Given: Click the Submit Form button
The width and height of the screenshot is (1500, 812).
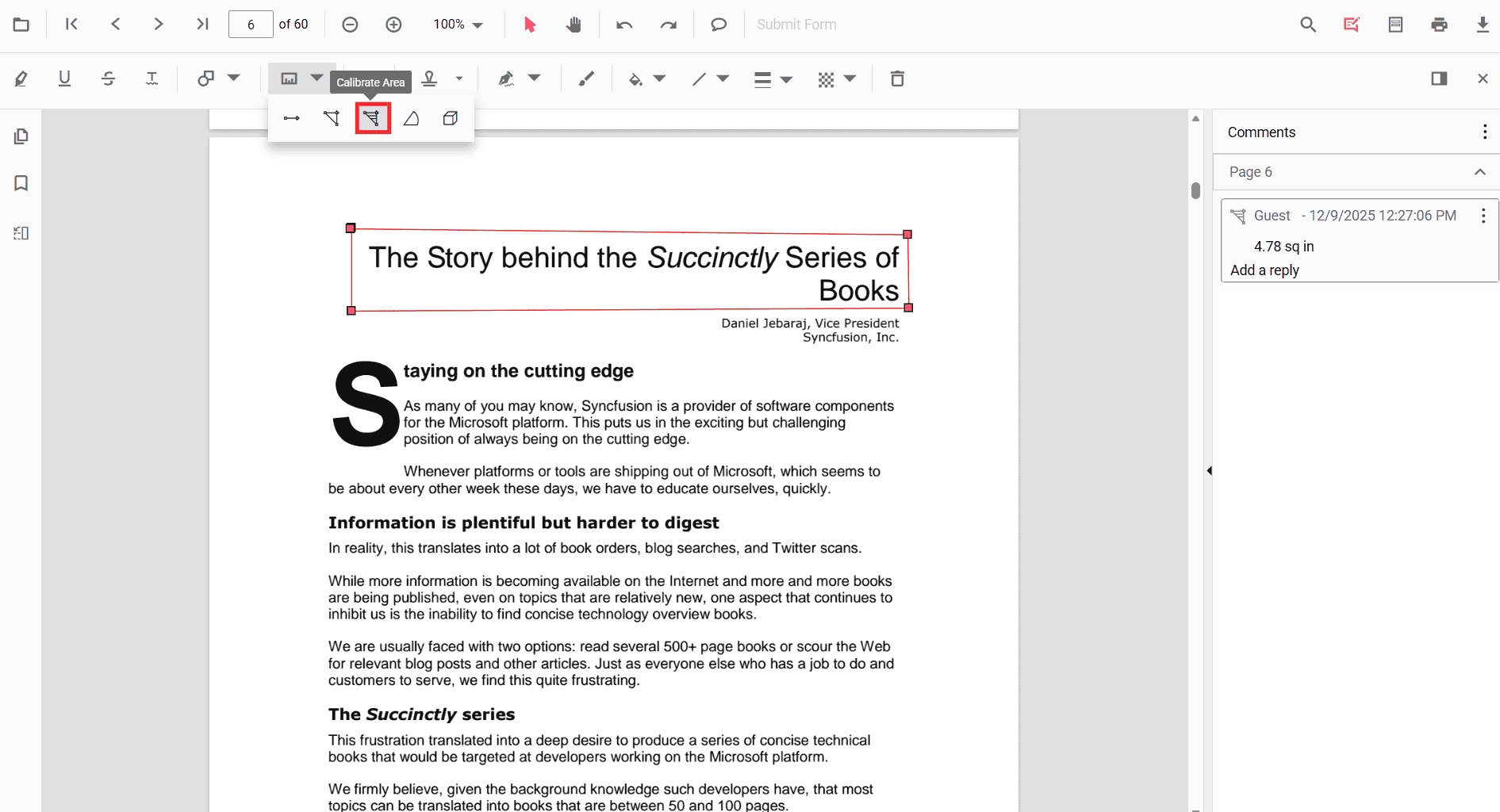Looking at the screenshot, I should (796, 25).
